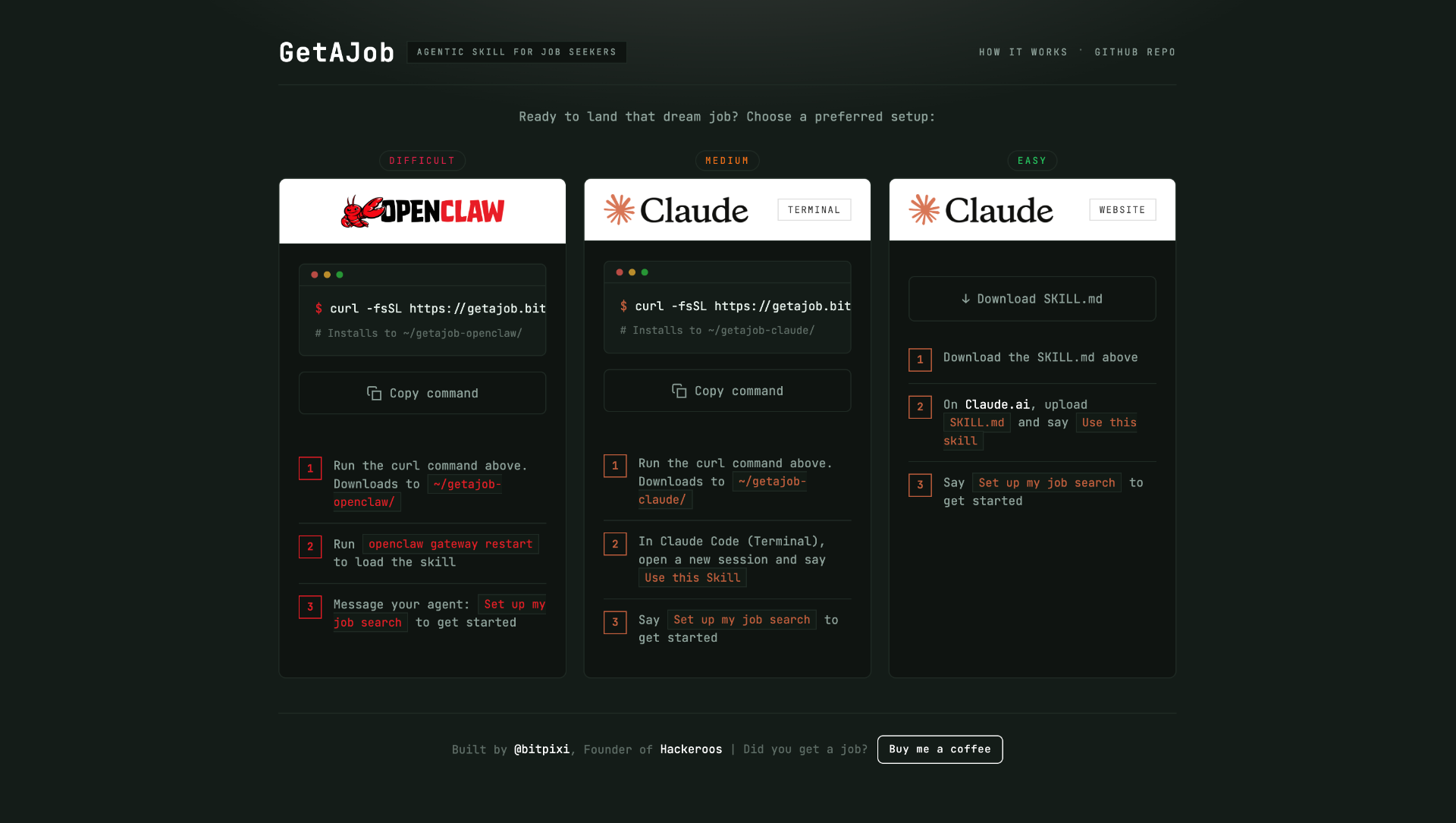Click 'Set up my job search' in Website card
This screenshot has width=1456, height=823.
point(1046,483)
